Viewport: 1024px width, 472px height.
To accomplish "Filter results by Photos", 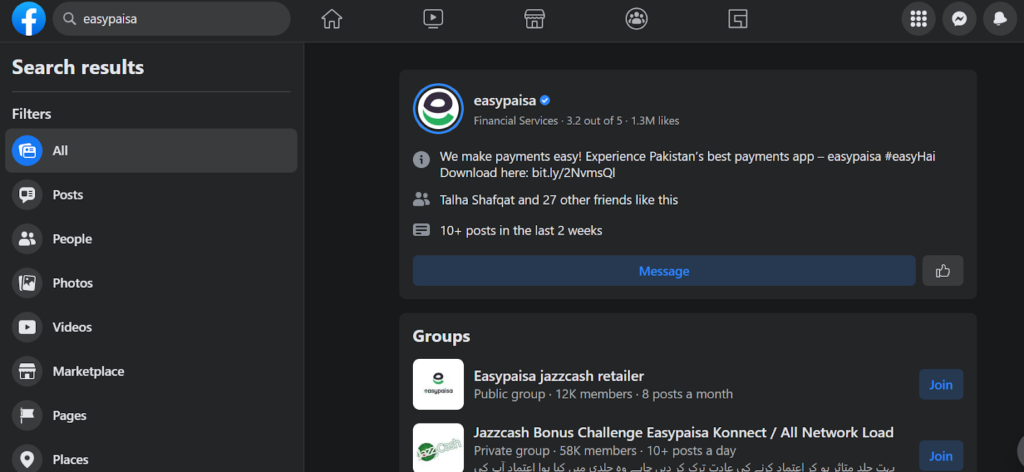I will [151, 283].
